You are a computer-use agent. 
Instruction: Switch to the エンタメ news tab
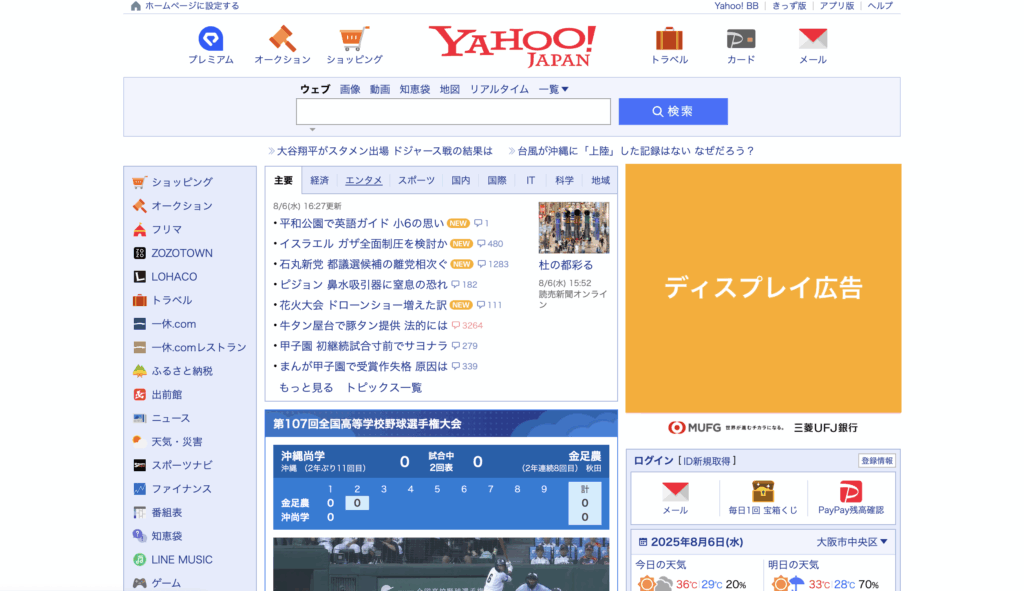coord(364,181)
